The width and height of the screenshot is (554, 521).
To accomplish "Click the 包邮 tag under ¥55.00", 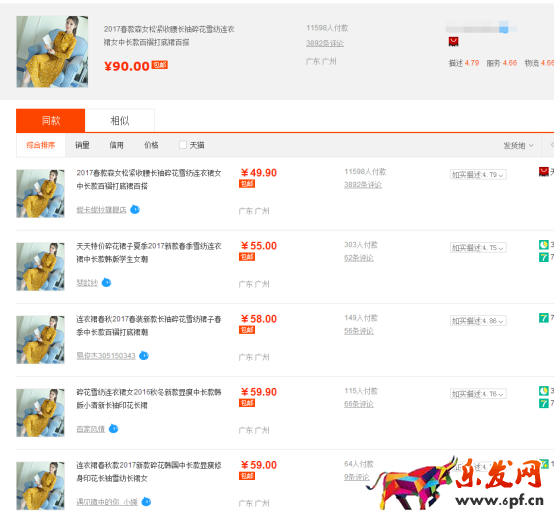I will (247, 257).
